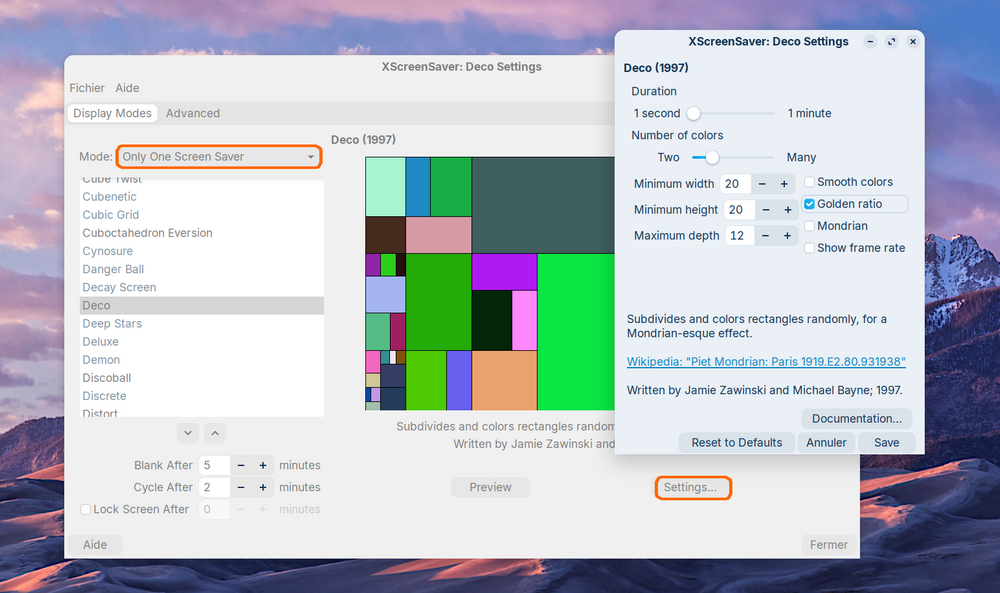Viewport: 1000px width, 593px height.
Task: Click the Minimum width input field
Action: tap(737, 184)
